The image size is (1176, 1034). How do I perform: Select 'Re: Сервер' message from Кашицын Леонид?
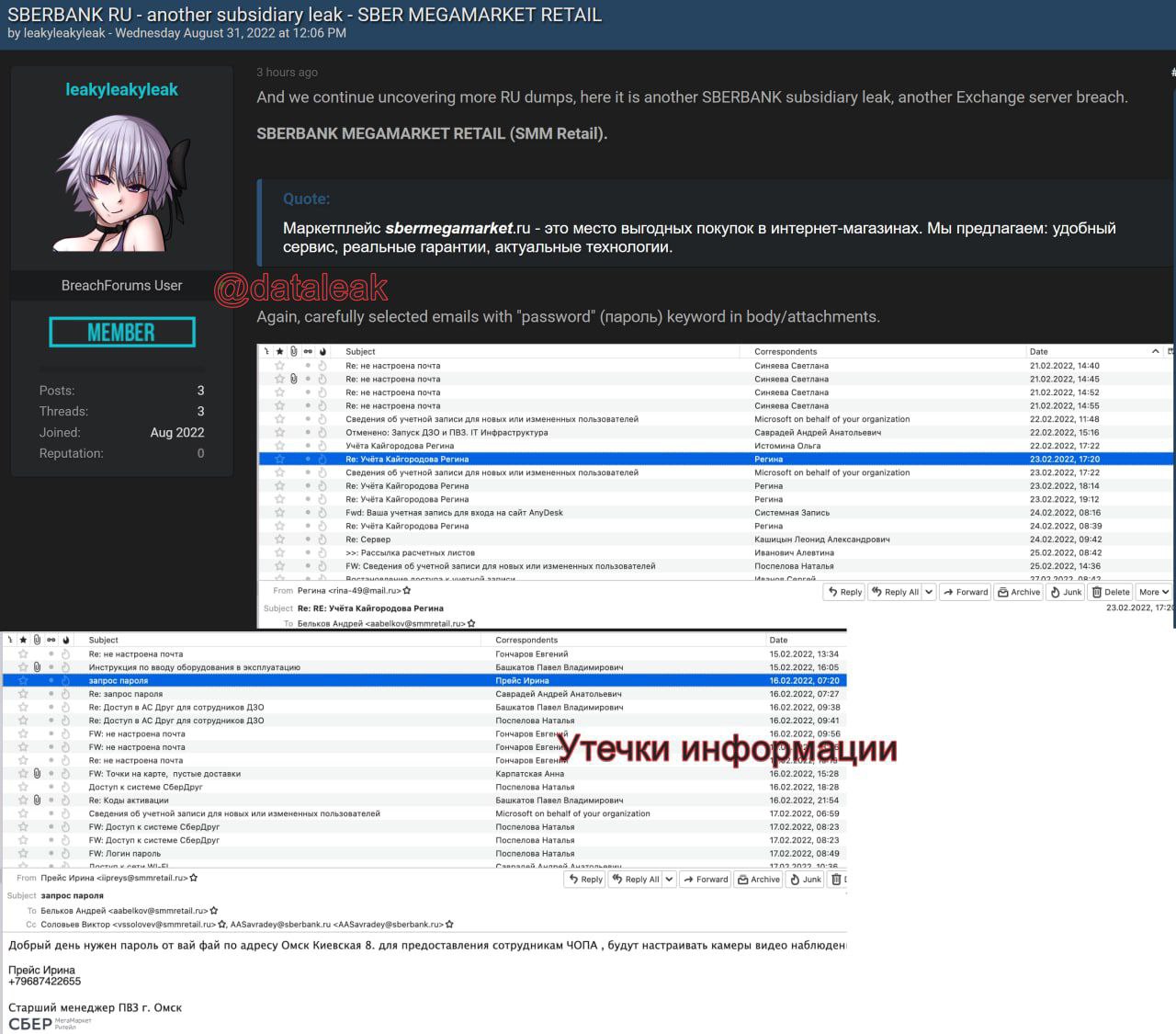(715, 540)
